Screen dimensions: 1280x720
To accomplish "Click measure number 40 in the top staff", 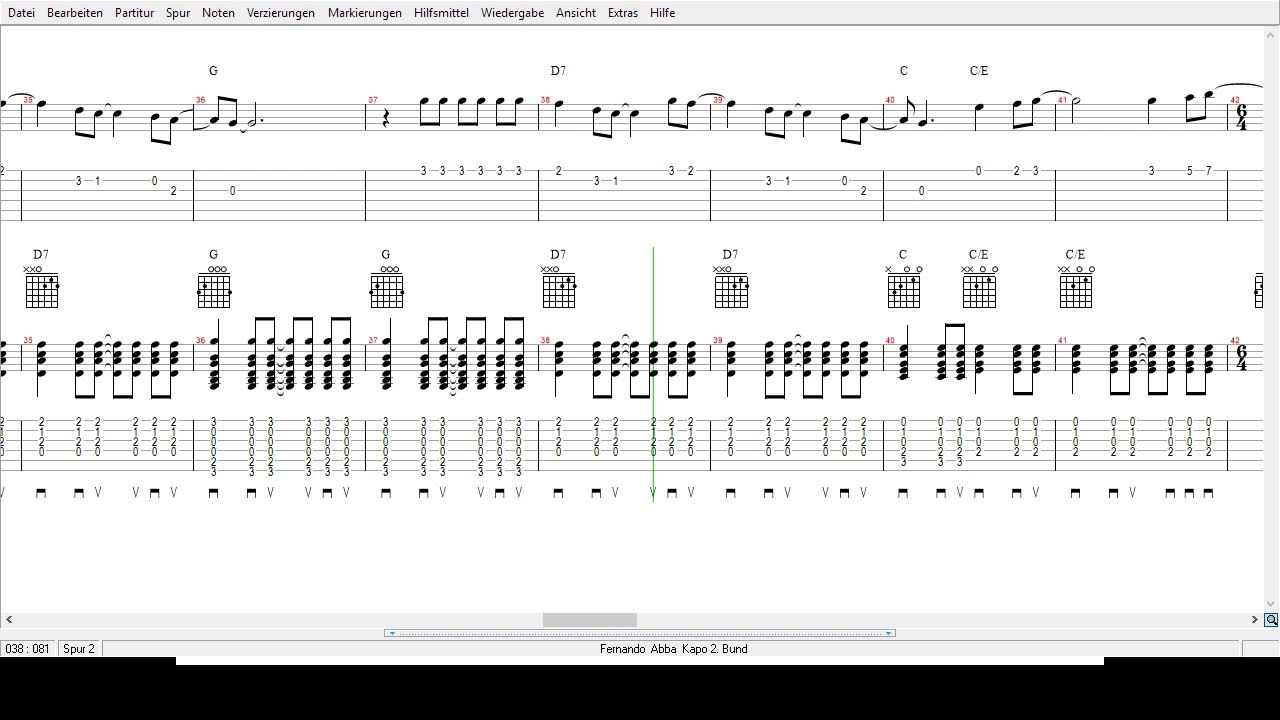I will [890, 100].
